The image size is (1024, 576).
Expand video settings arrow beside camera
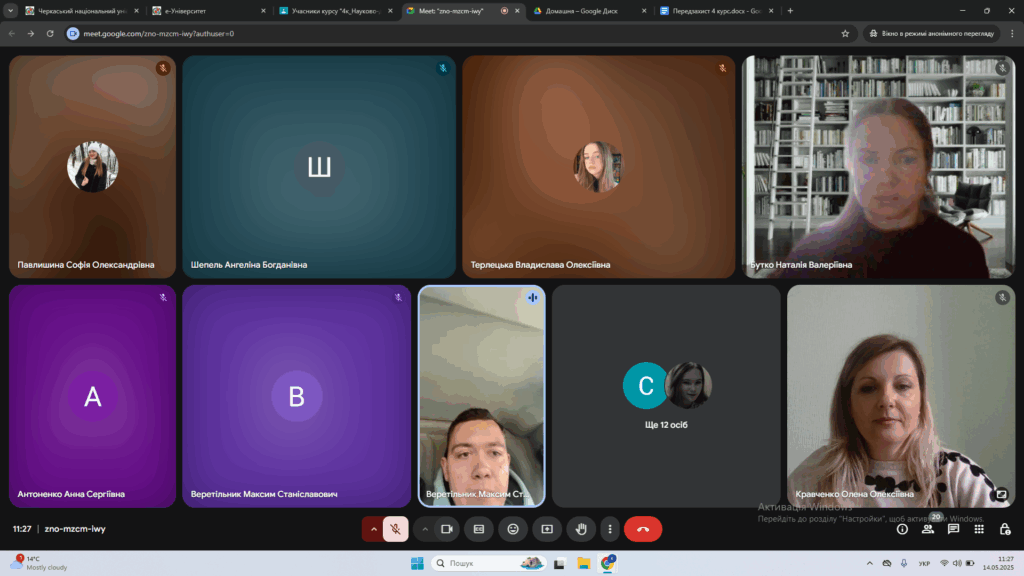pos(425,528)
